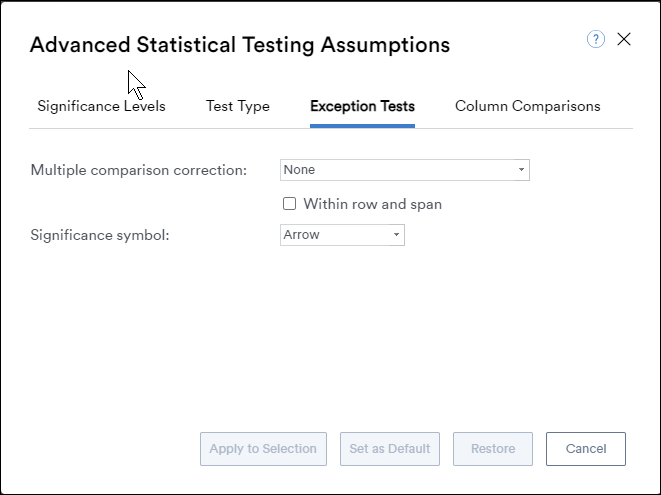Click the small arrow beside the Arrow value
This screenshot has height=495, width=661.
(396, 235)
